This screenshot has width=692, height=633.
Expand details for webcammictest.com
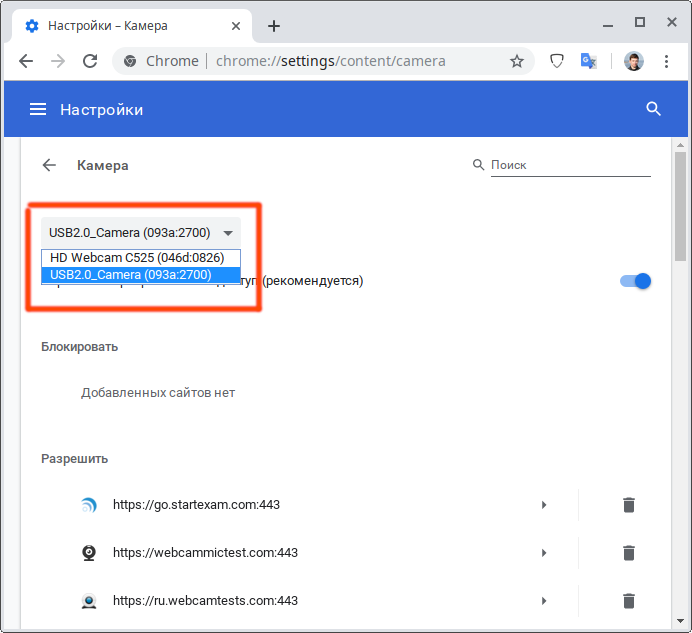[544, 553]
